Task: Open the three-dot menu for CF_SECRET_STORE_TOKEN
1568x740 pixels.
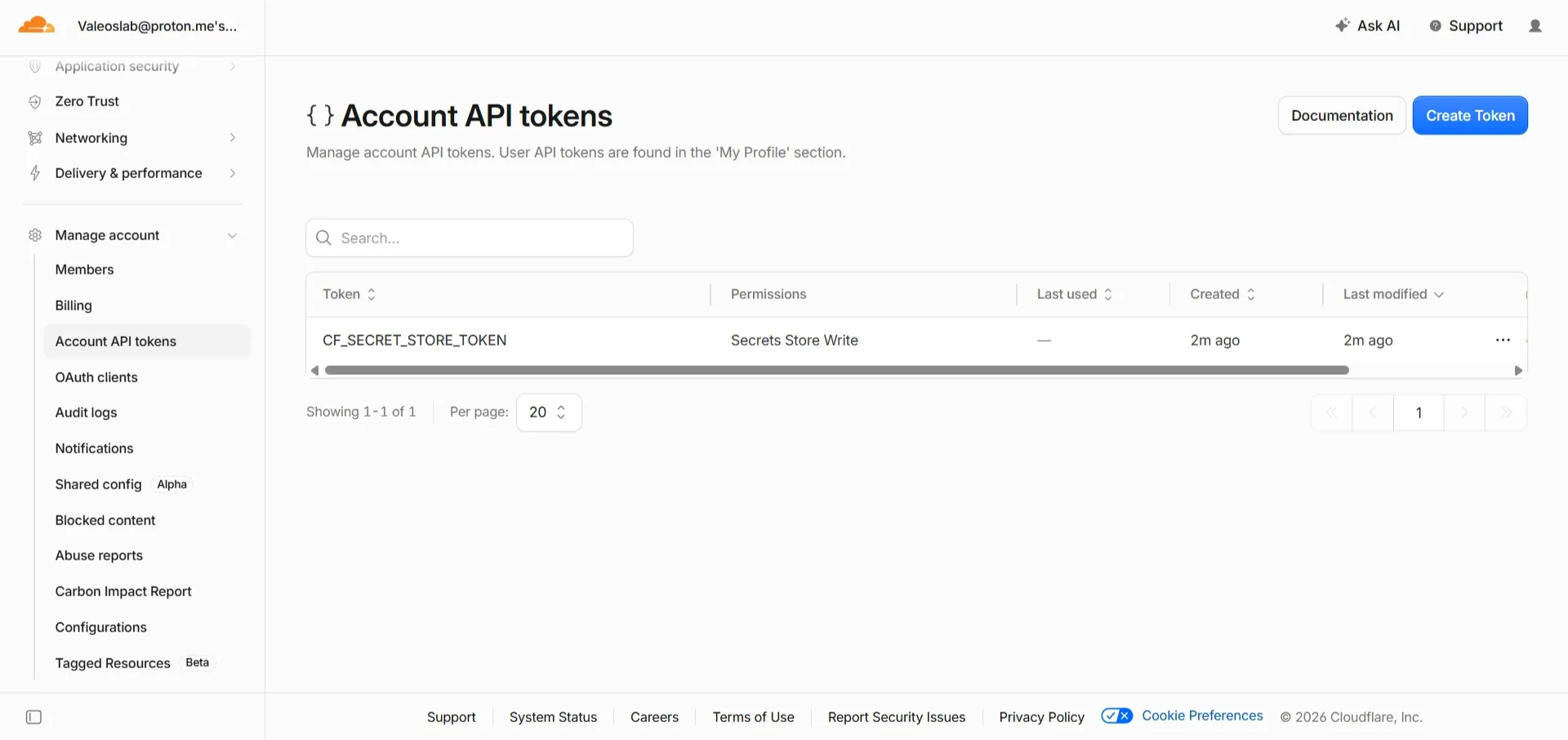Action: (x=1503, y=340)
